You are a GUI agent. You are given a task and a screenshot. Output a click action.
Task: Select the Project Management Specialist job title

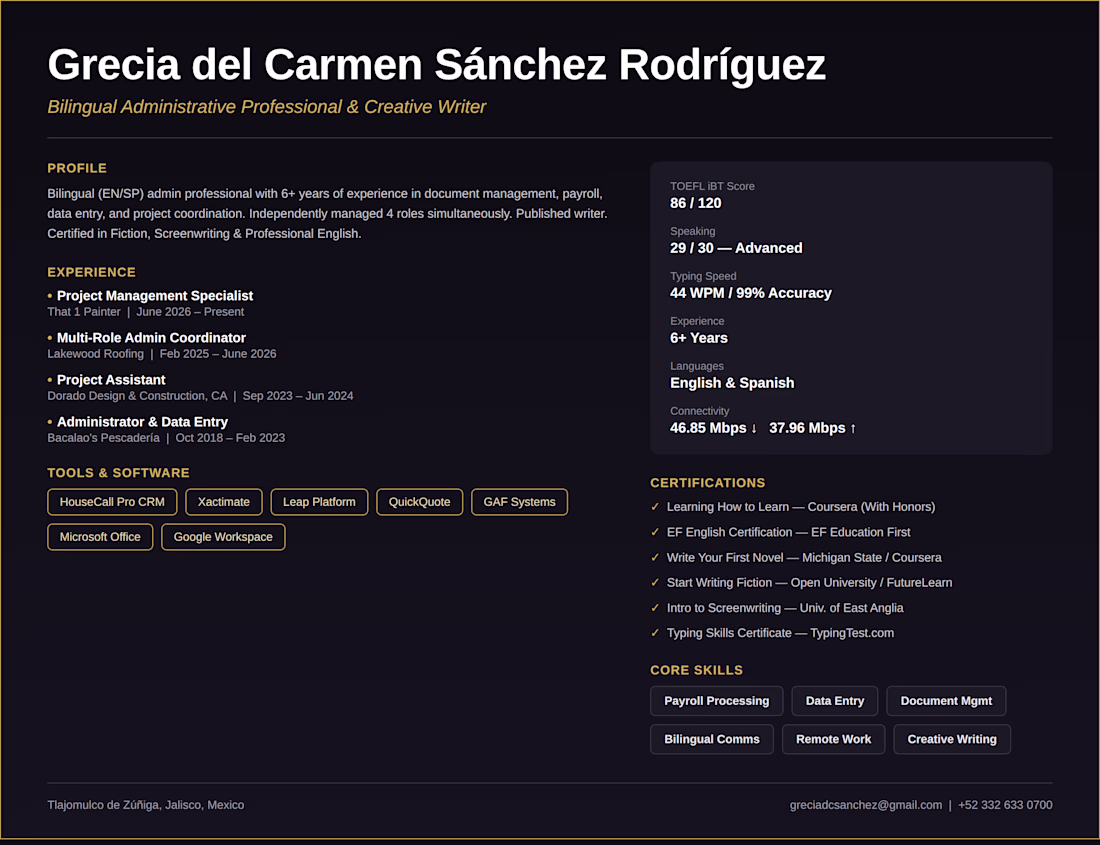[x=155, y=296]
